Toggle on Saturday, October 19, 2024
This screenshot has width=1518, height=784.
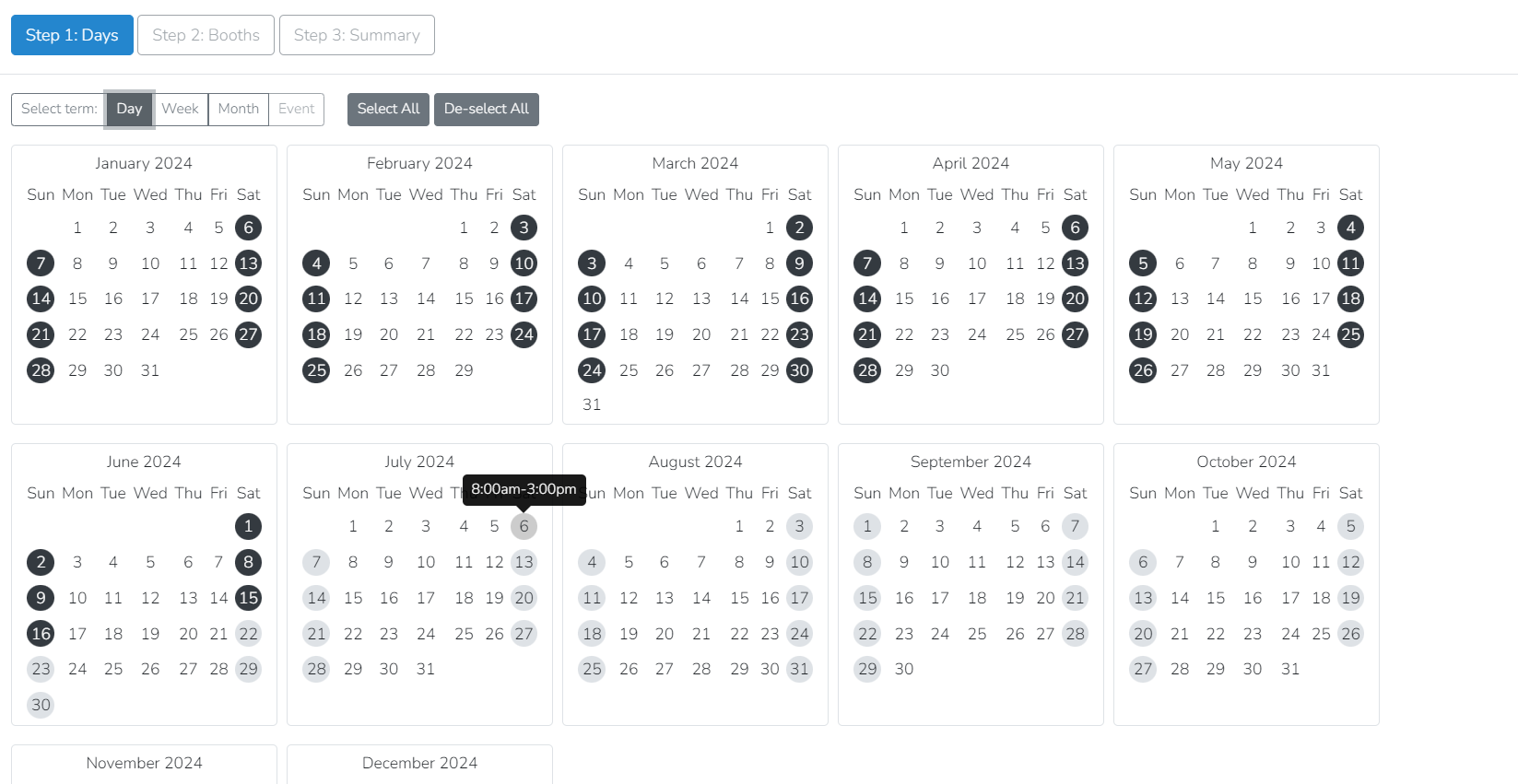point(1350,598)
